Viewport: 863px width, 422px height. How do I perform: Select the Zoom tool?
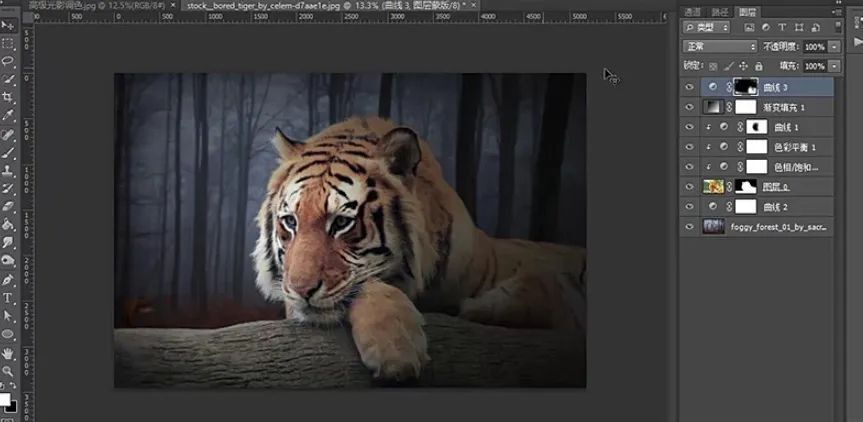pos(8,371)
